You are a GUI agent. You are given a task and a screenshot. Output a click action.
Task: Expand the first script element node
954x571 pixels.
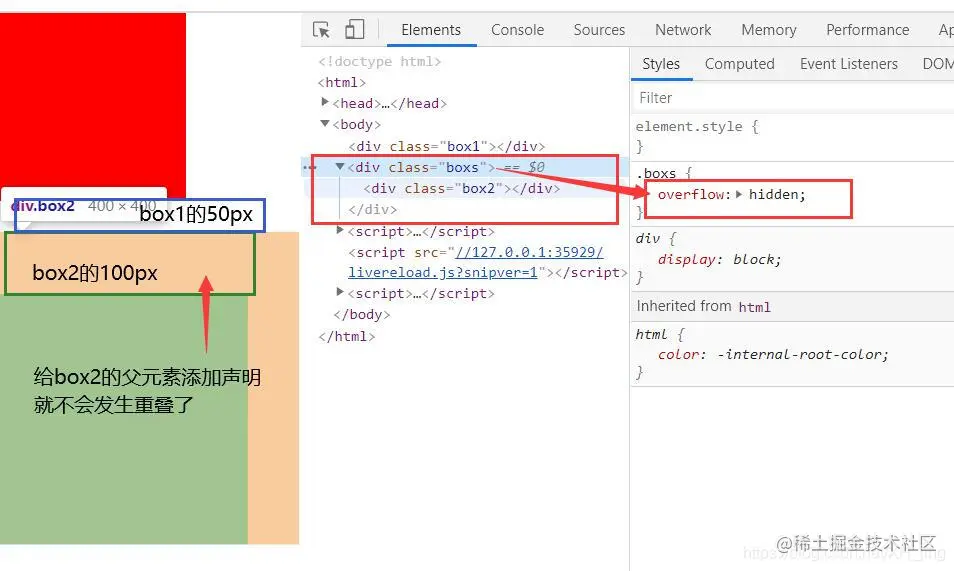(x=340, y=230)
